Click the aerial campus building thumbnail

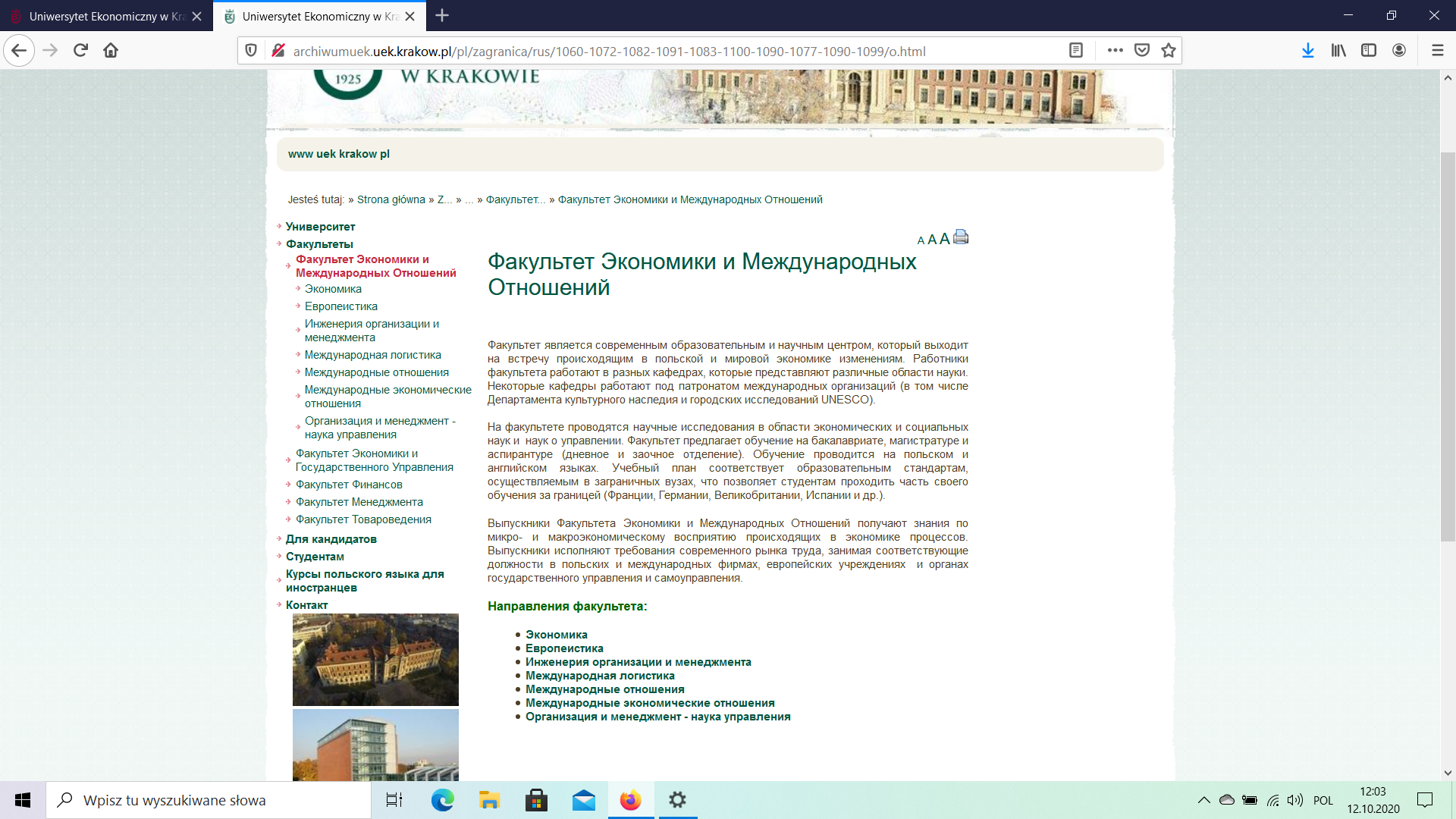375,659
